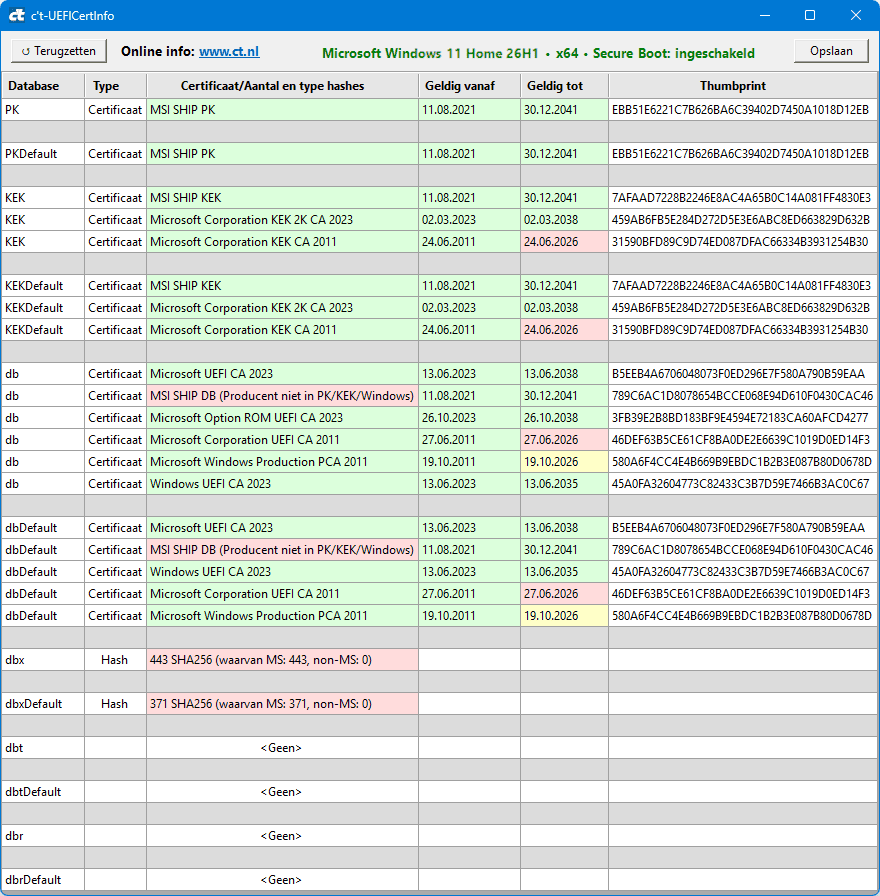The image size is (880, 896).
Task: Close the c't-UEFICertInfo window
Action: coord(855,15)
